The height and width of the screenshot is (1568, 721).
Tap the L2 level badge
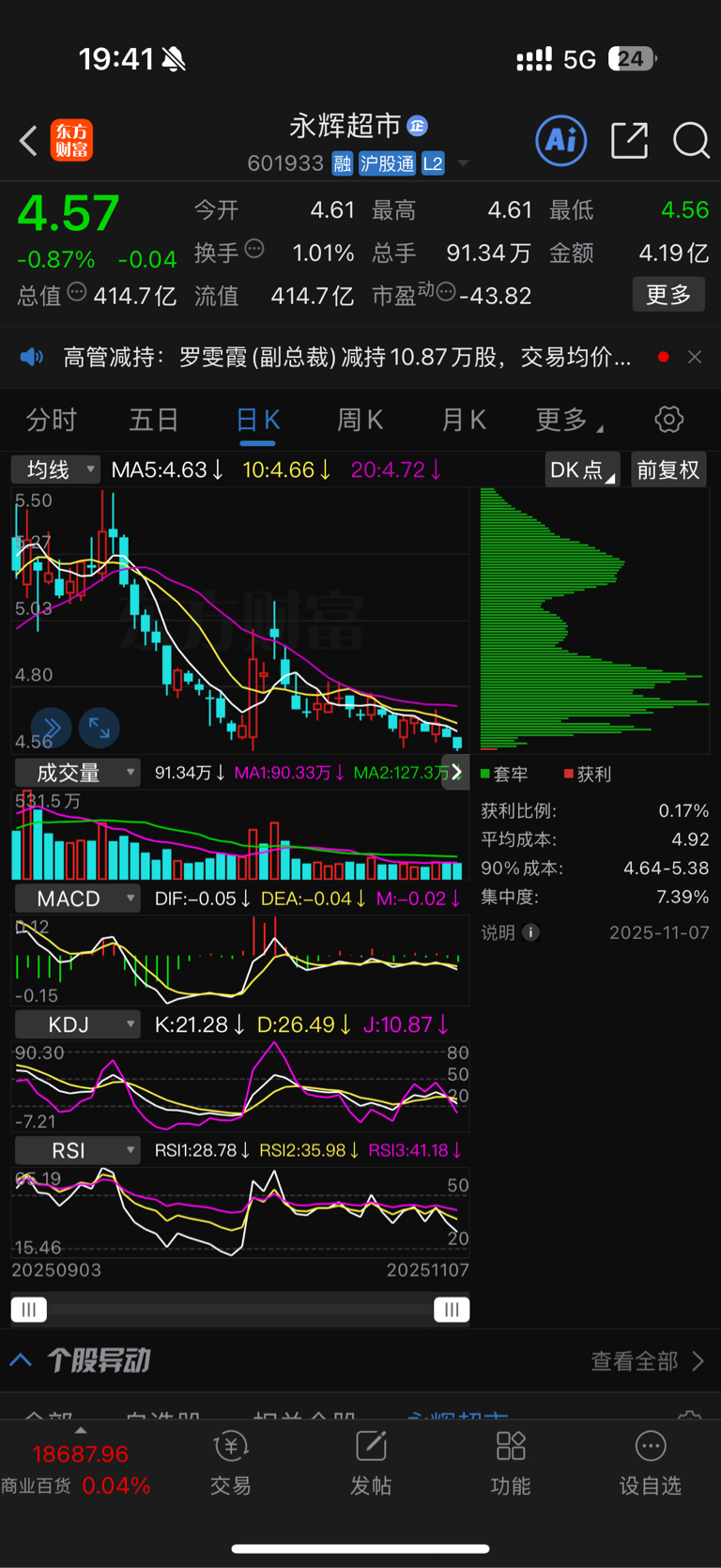tap(433, 163)
